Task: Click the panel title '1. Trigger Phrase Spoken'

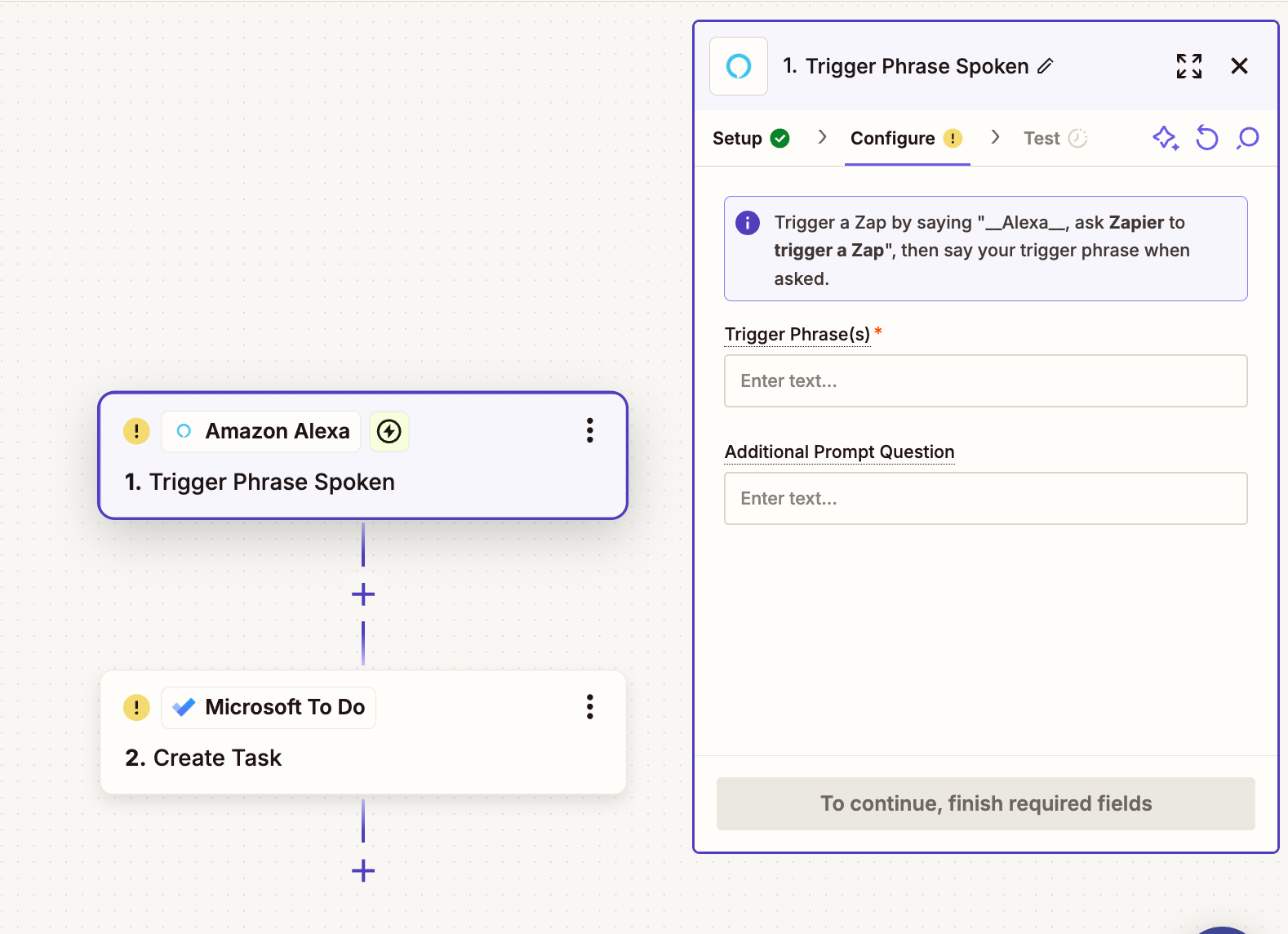Action: tap(906, 66)
